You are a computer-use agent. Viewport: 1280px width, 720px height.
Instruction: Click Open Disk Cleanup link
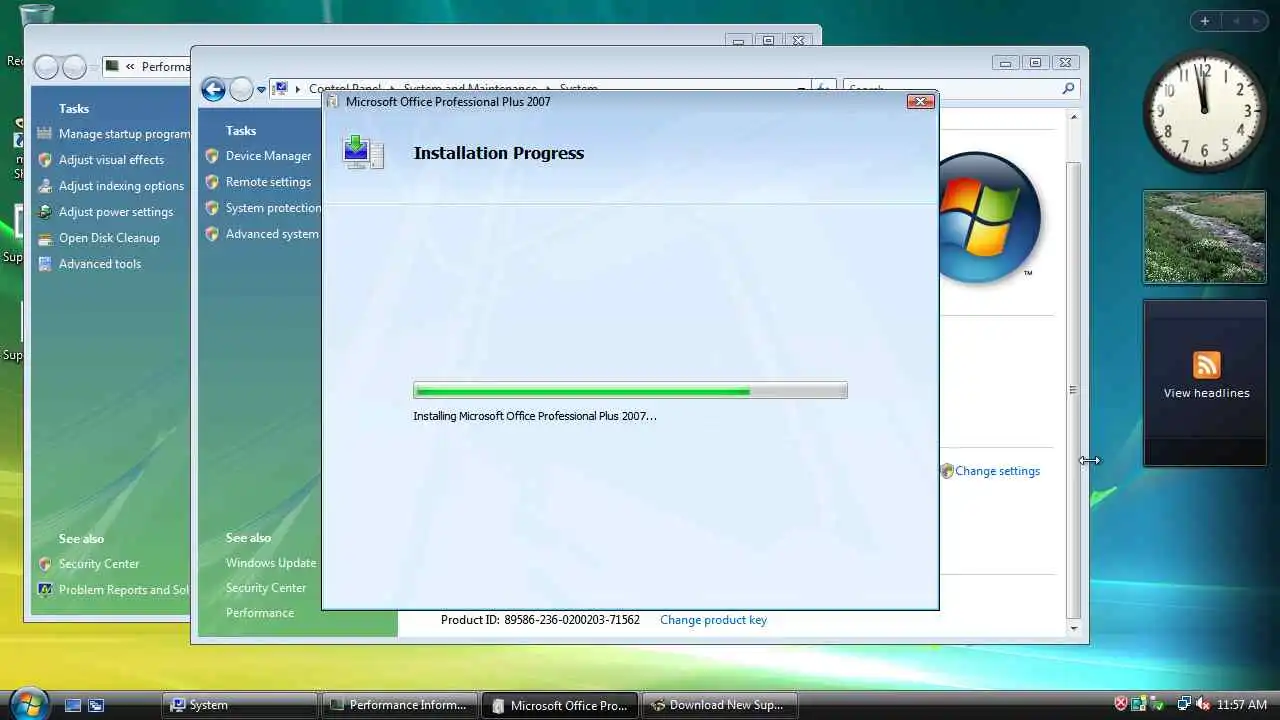[109, 238]
